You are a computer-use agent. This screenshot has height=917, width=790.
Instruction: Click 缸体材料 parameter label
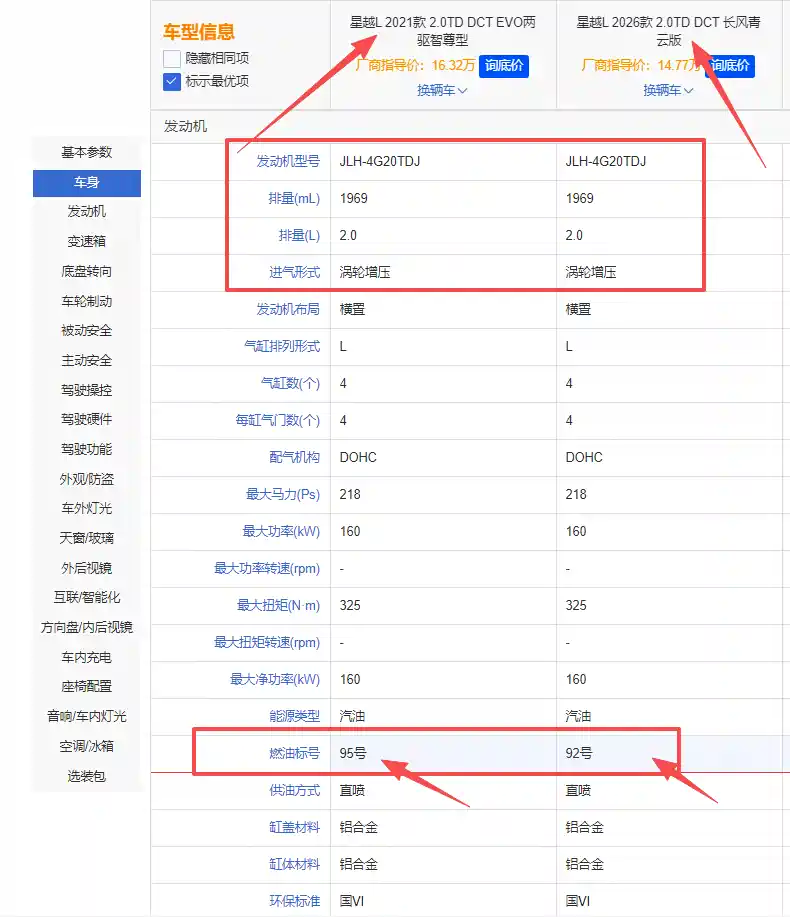click(294, 864)
